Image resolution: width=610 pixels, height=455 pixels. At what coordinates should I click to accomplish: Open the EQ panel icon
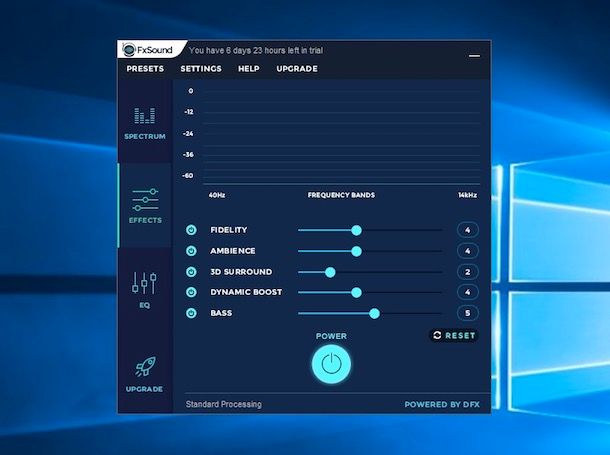tap(144, 283)
